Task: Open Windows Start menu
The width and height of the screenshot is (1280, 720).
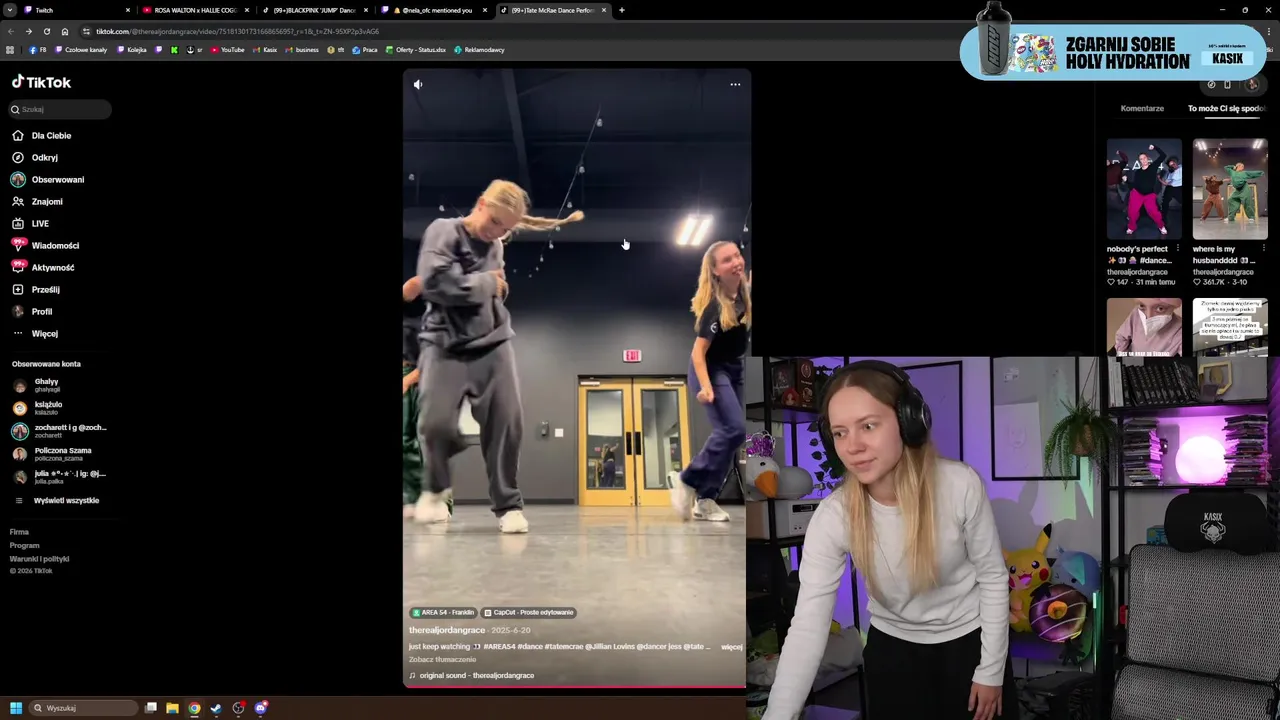Action: (16, 708)
